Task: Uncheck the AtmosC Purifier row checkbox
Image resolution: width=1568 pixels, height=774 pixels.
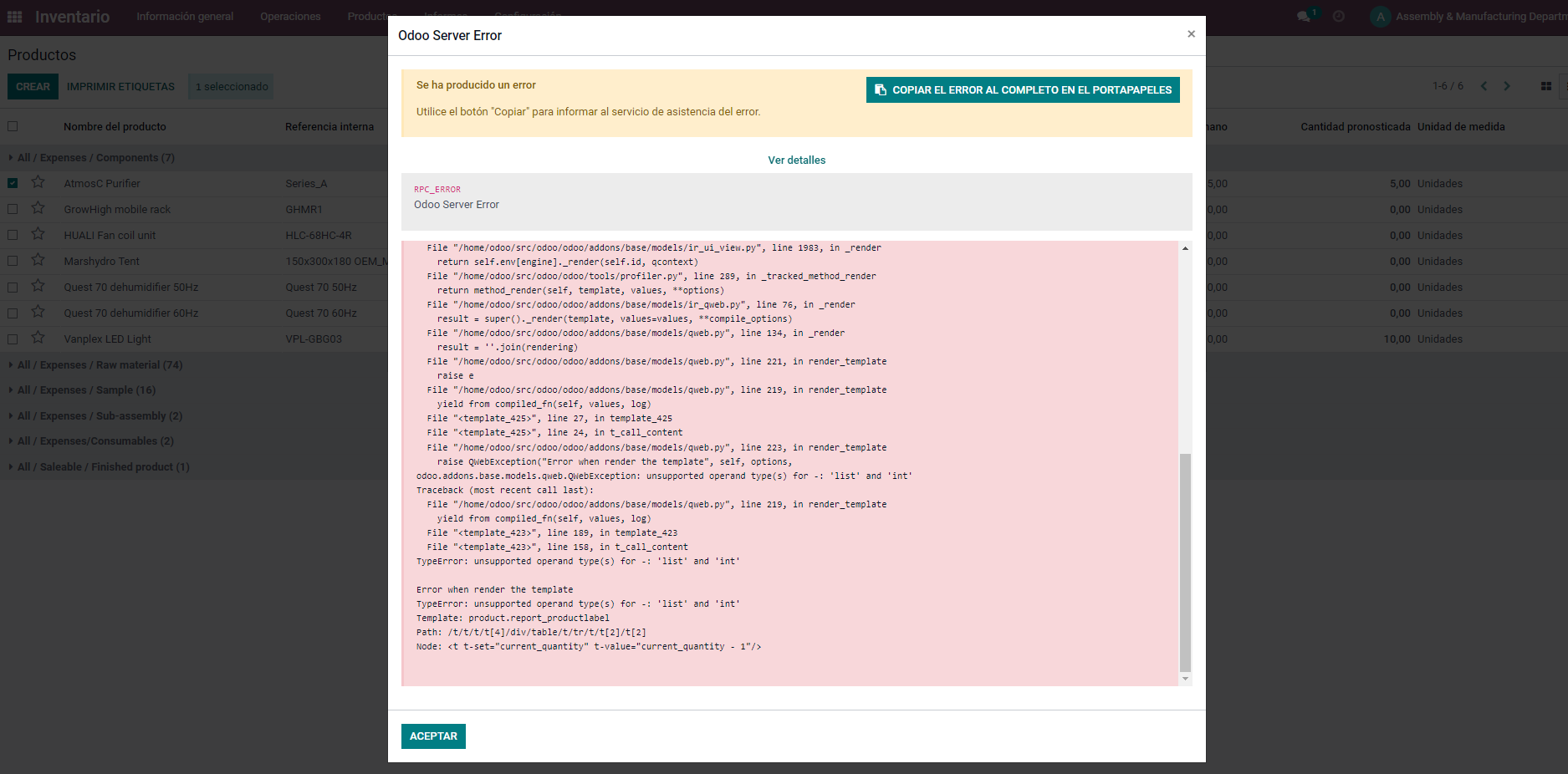Action: coord(13,183)
